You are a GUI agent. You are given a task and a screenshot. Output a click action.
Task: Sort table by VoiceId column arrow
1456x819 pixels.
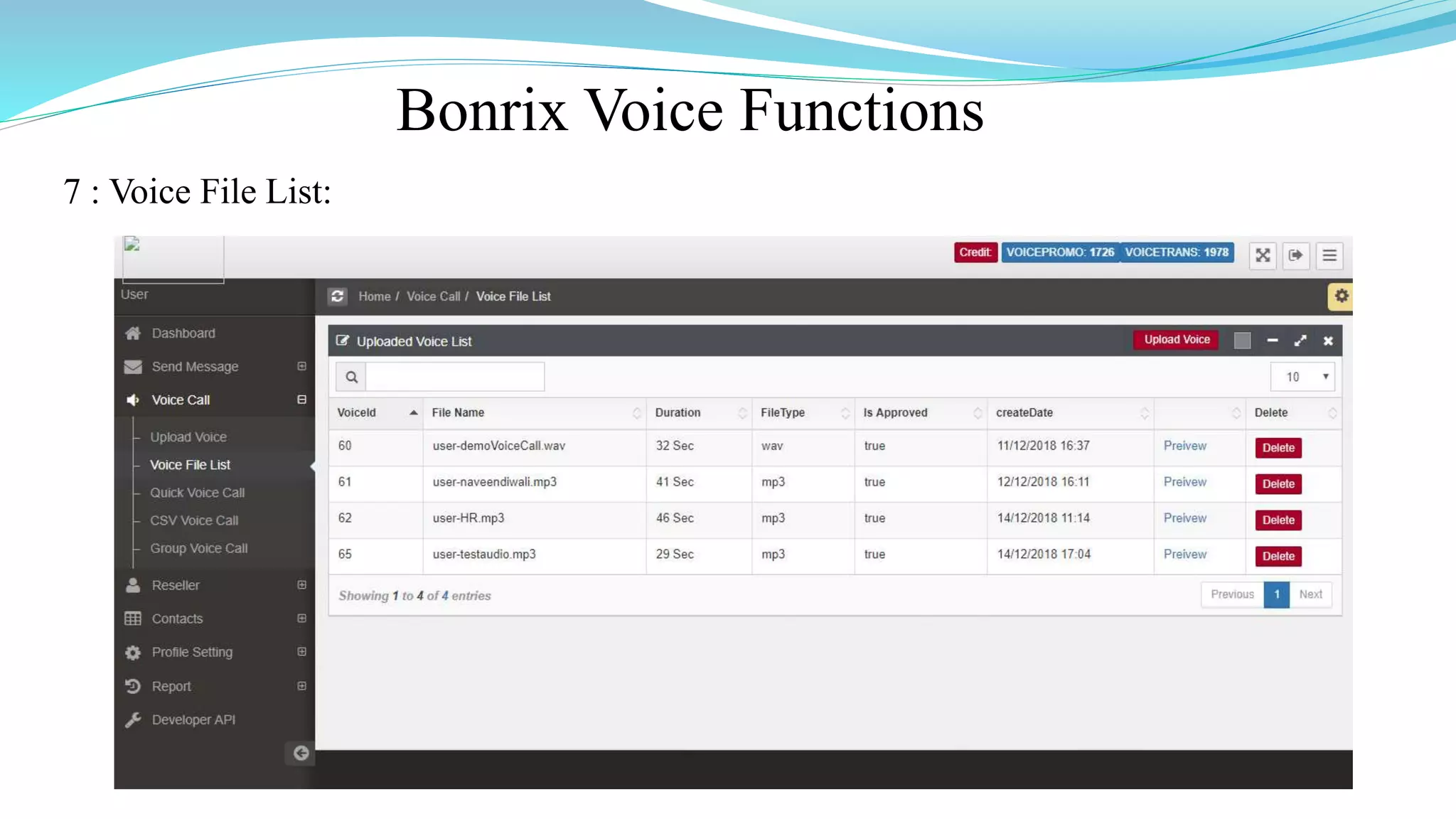(x=413, y=412)
